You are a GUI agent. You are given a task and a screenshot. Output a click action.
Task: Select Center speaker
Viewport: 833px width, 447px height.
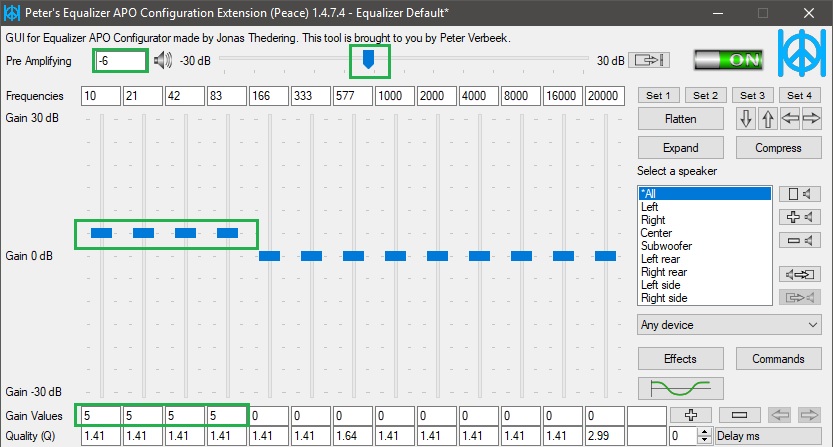click(704, 233)
